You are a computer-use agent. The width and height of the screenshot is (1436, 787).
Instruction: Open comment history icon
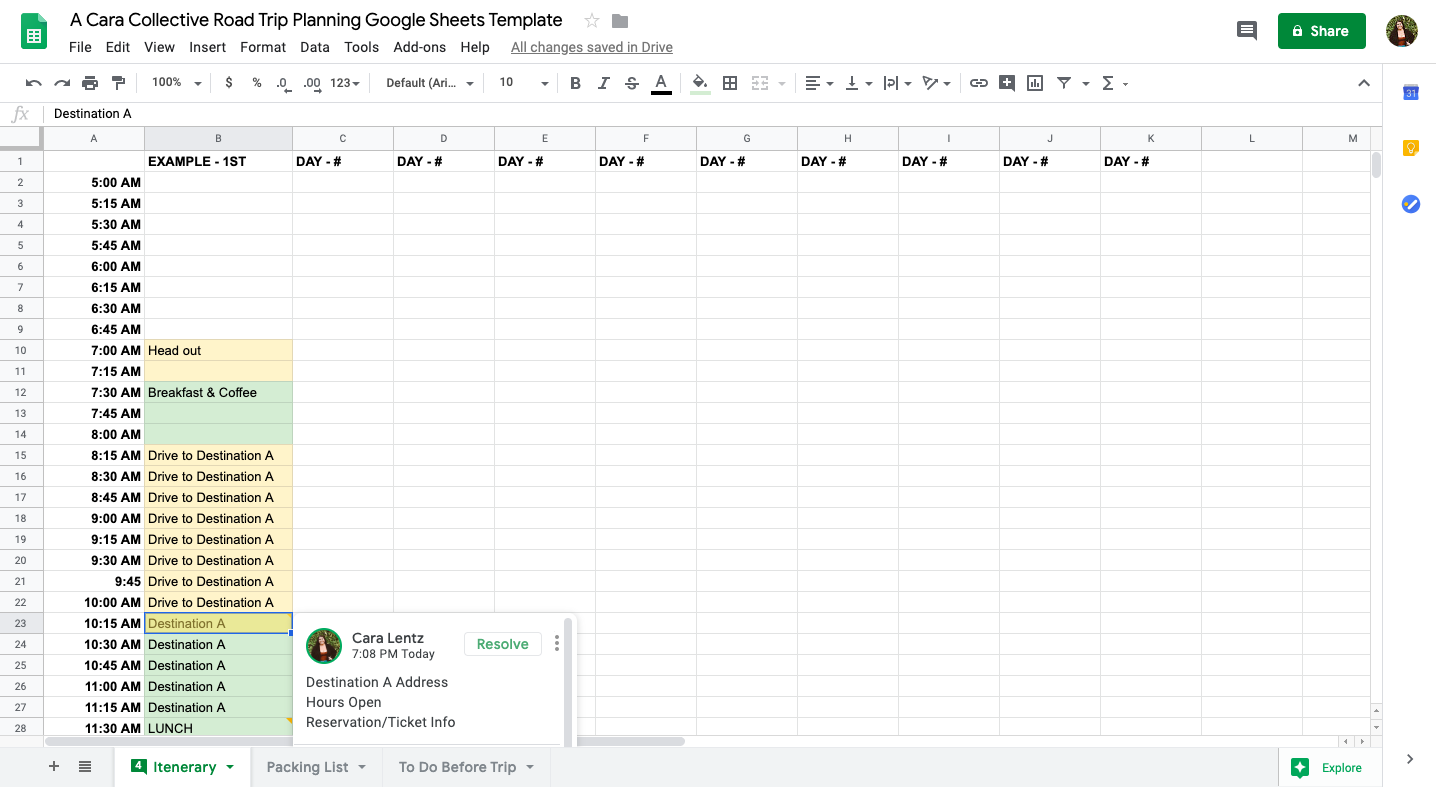pos(1246,31)
